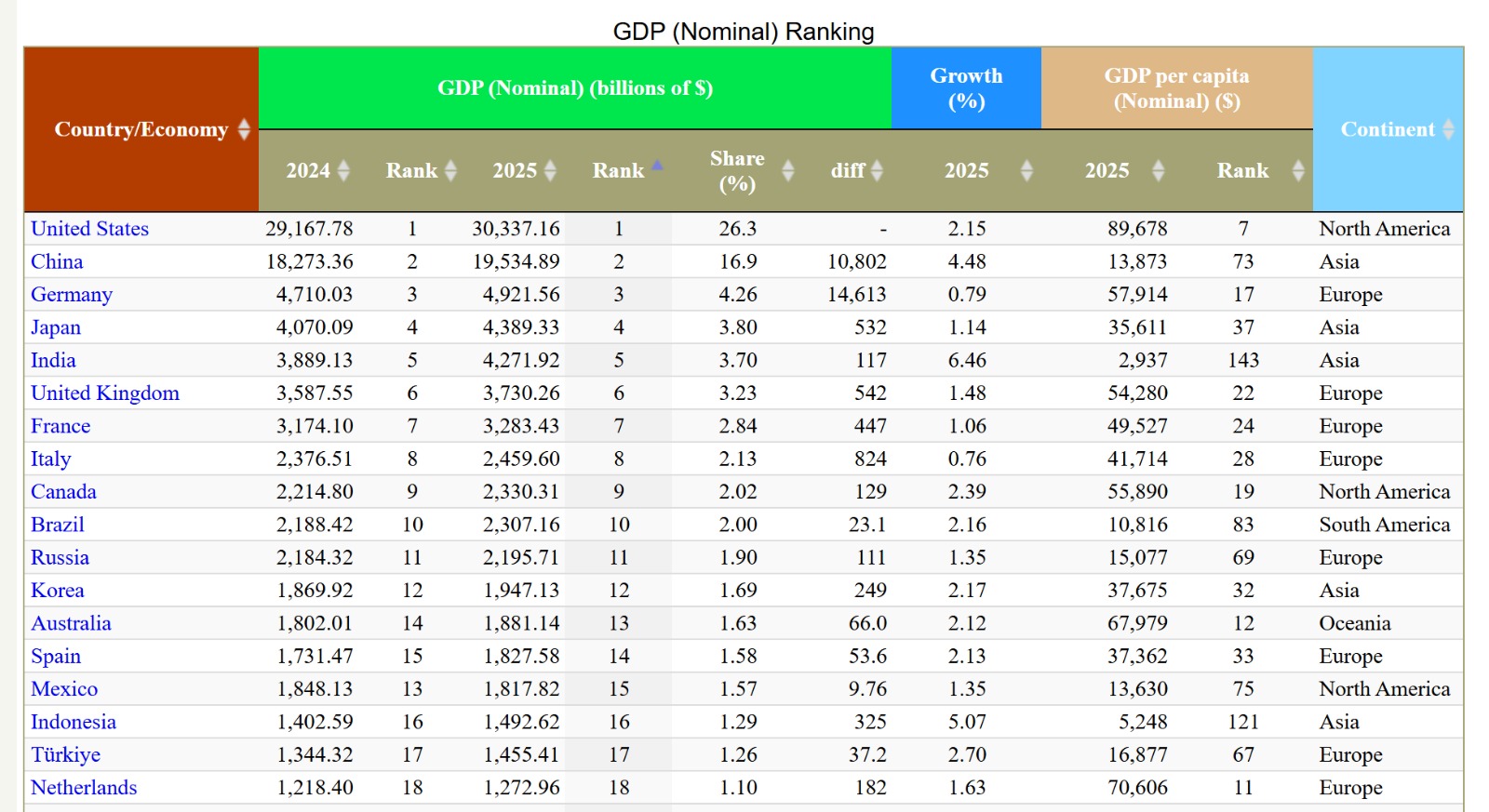The width and height of the screenshot is (1489, 812).
Task: Select Russia share value 1.90
Action: click(737, 557)
